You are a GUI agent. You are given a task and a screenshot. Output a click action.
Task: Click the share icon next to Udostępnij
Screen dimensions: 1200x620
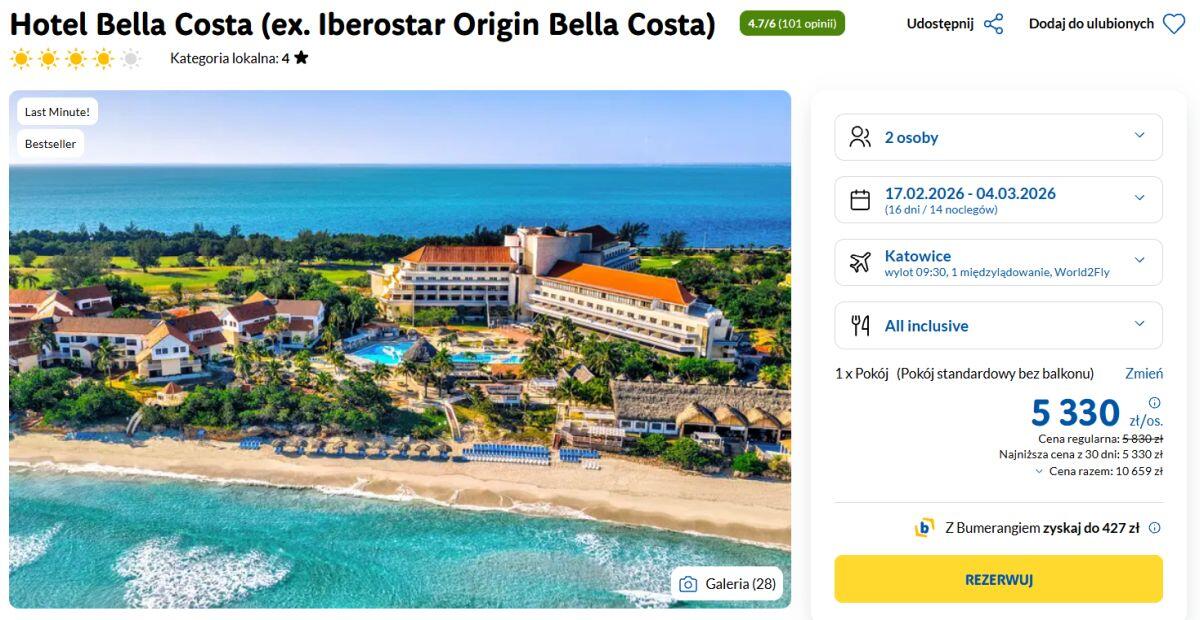993,24
